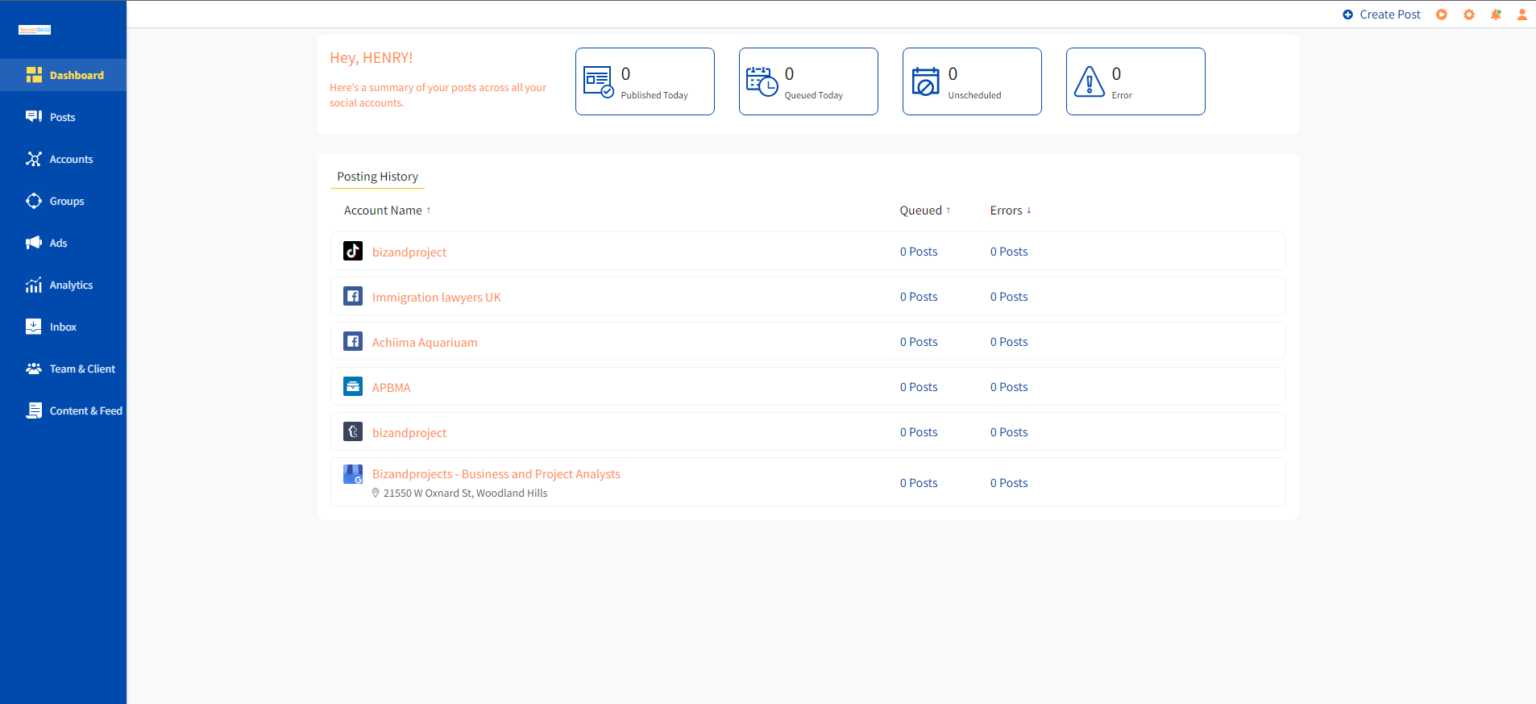Click the TikTok icon for bizandproject
Viewport: 1536px width, 704px height.
click(x=352, y=251)
